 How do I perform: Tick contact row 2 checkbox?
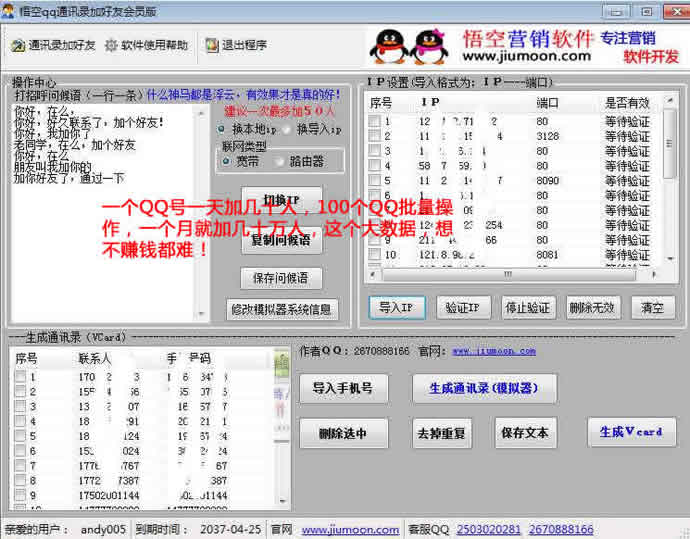point(20,392)
